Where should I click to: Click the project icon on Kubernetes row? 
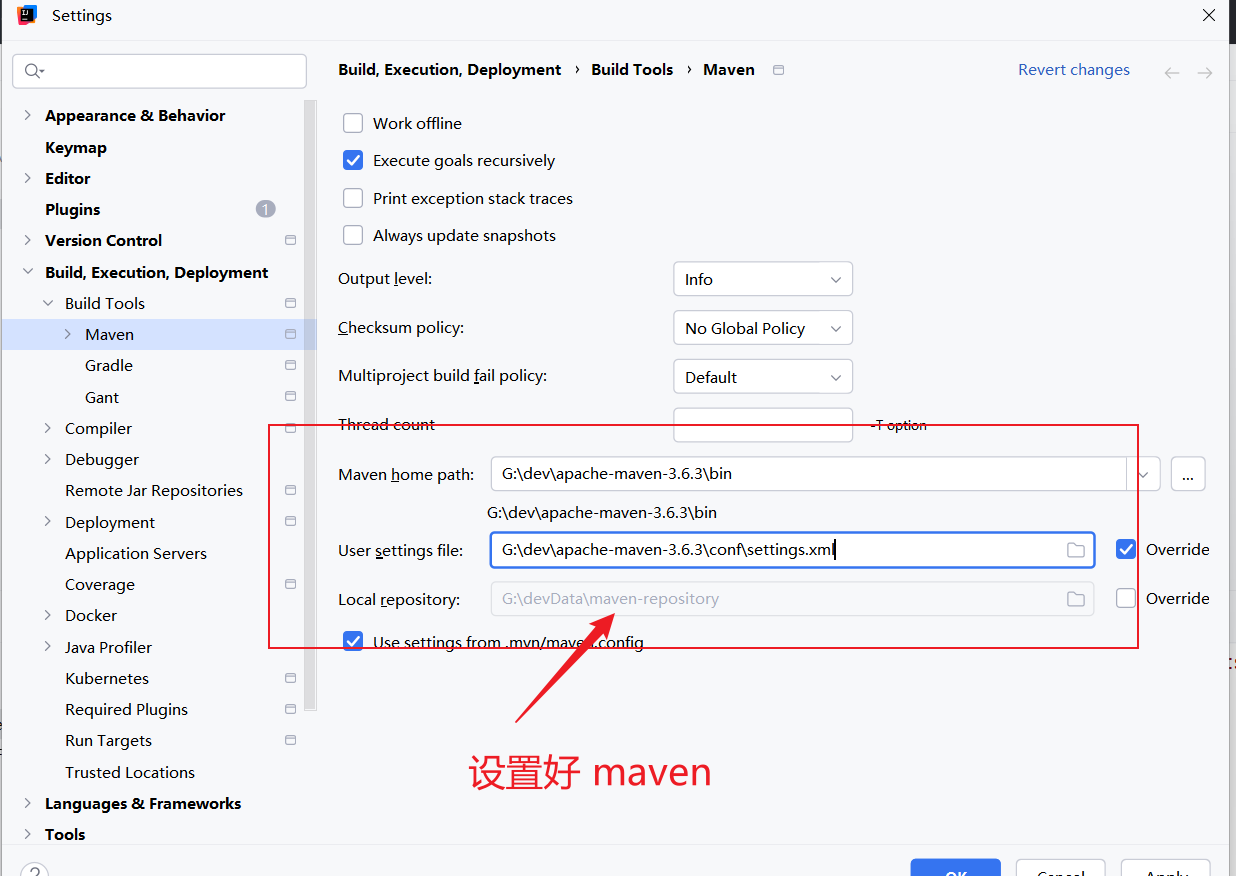(x=291, y=678)
